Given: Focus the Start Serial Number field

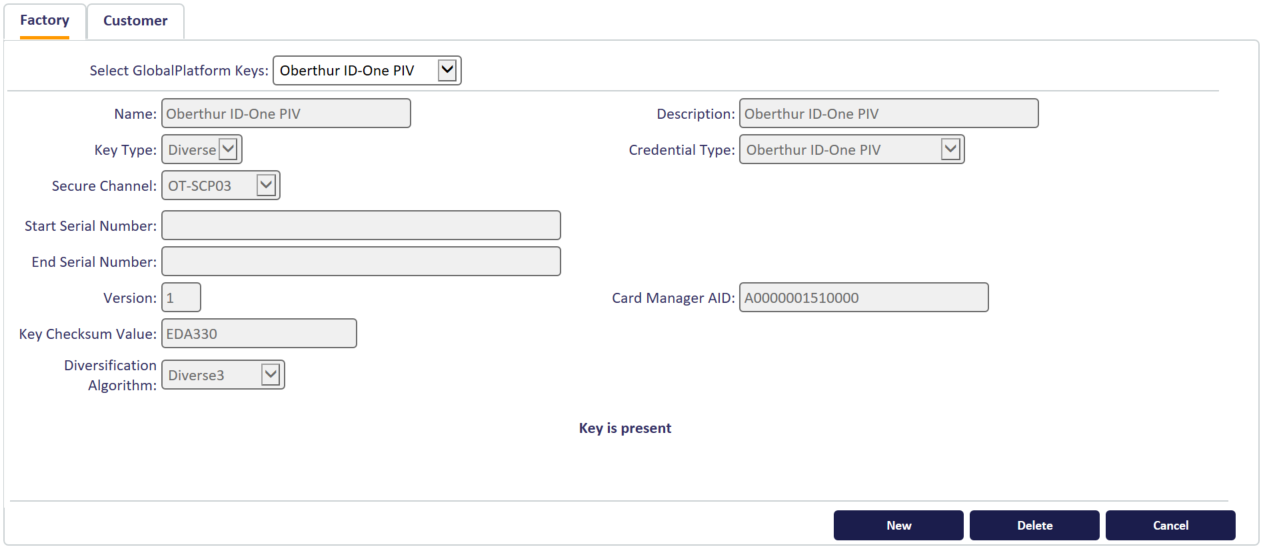Looking at the screenshot, I should (361, 225).
